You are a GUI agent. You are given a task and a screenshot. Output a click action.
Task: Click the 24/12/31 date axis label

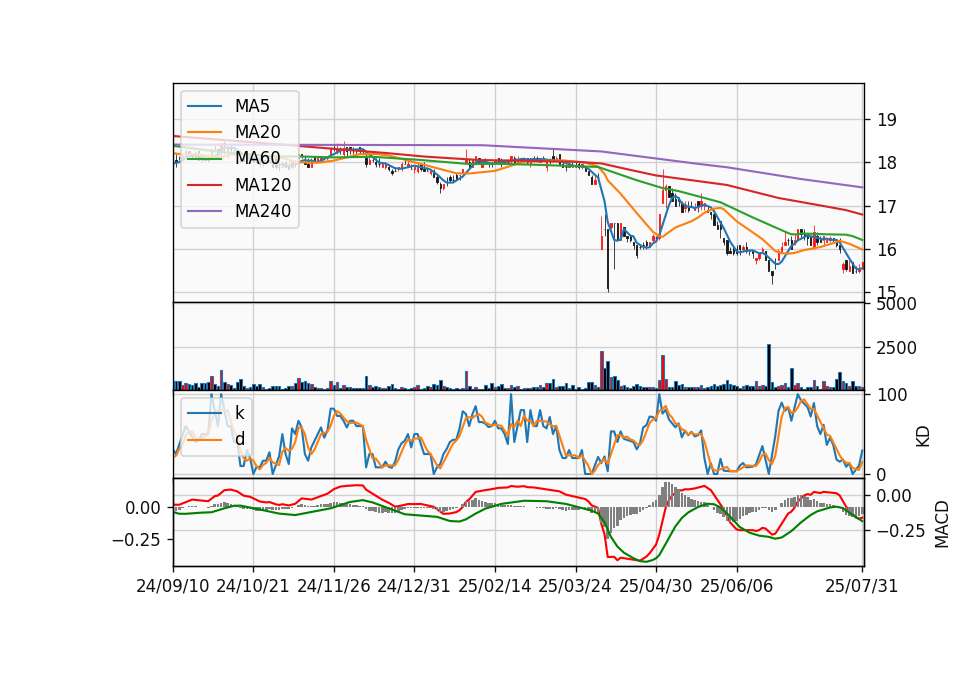click(414, 586)
